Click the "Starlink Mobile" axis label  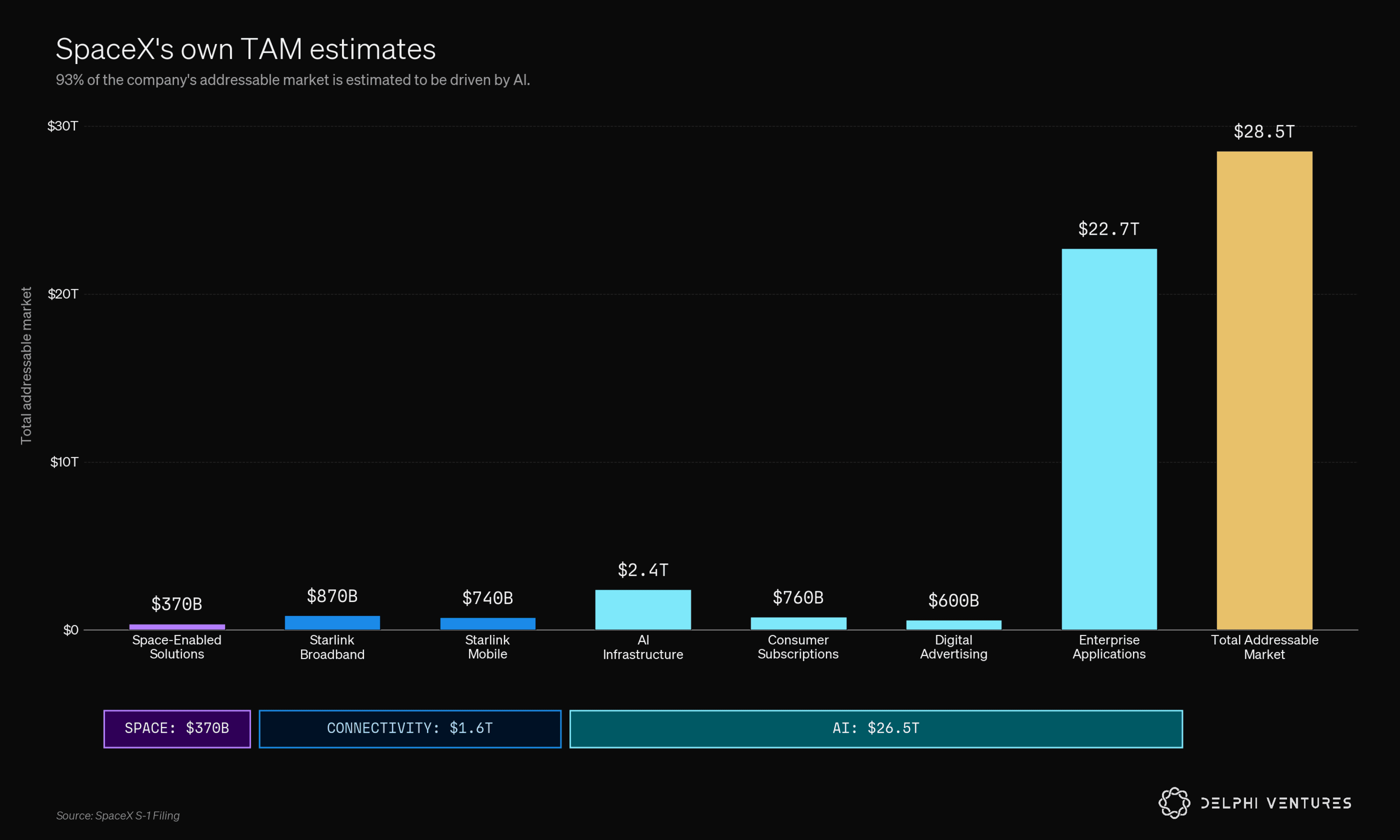pyautogui.click(x=488, y=647)
